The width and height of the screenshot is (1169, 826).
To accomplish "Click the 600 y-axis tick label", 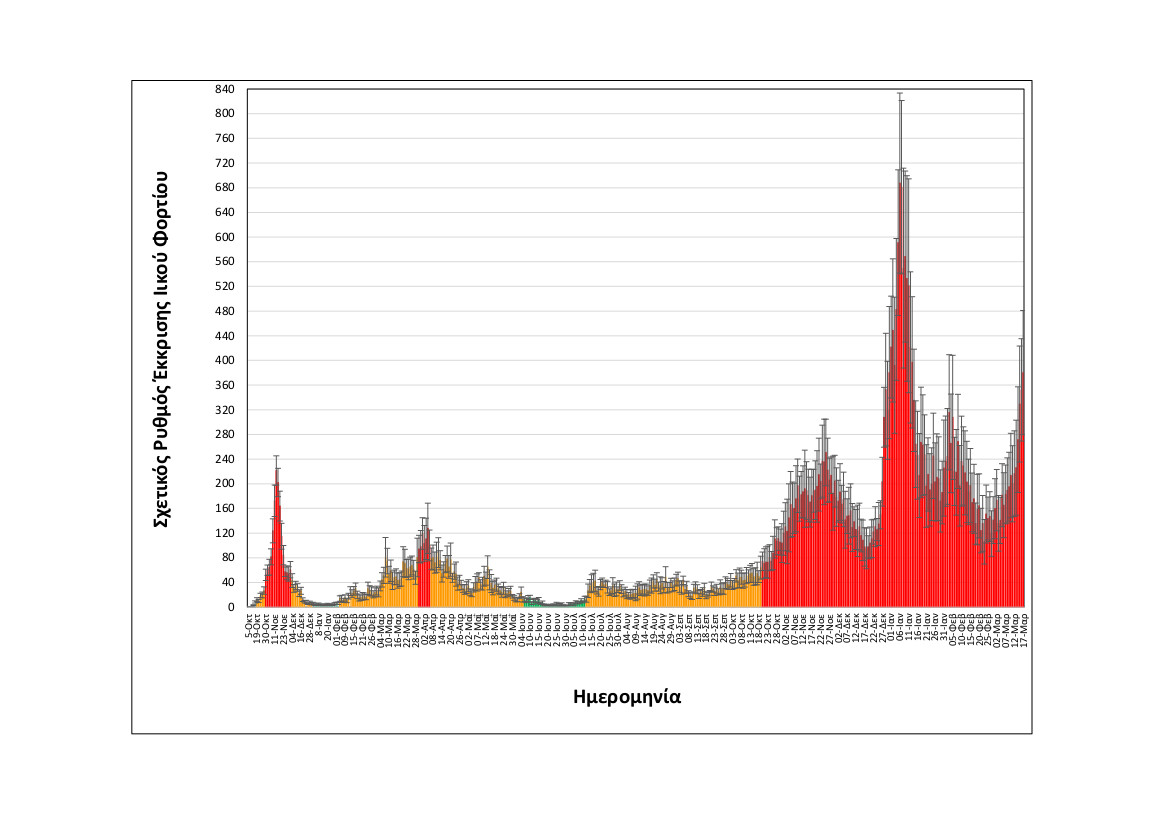I will tap(224, 237).
